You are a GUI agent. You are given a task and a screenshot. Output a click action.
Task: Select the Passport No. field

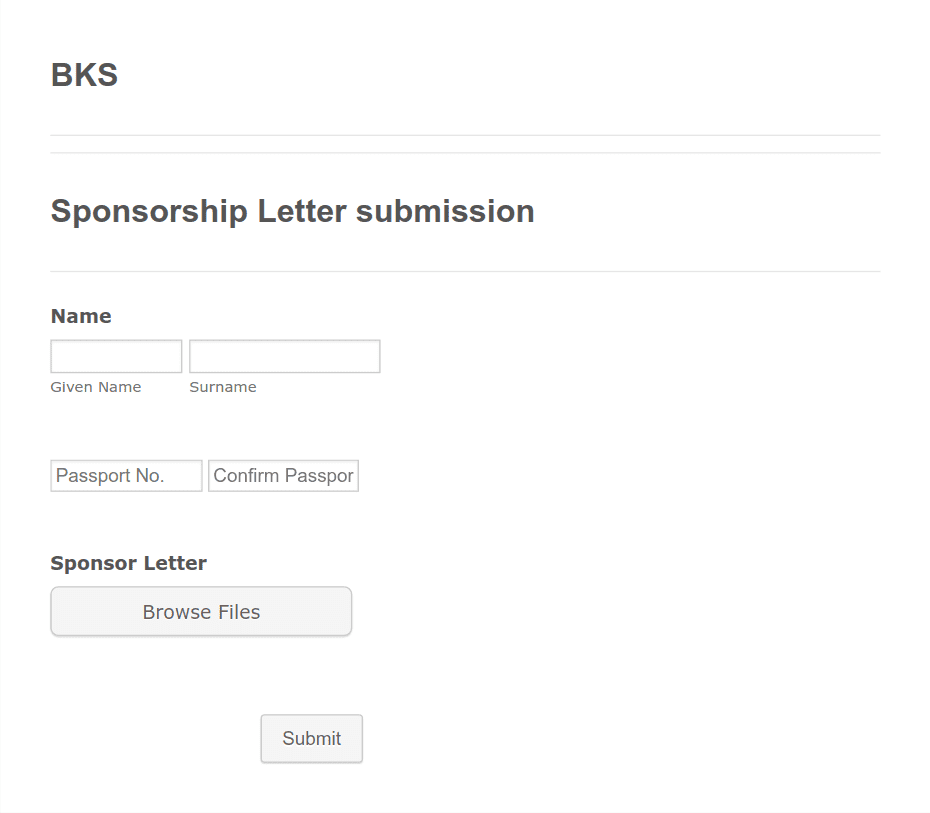point(126,476)
